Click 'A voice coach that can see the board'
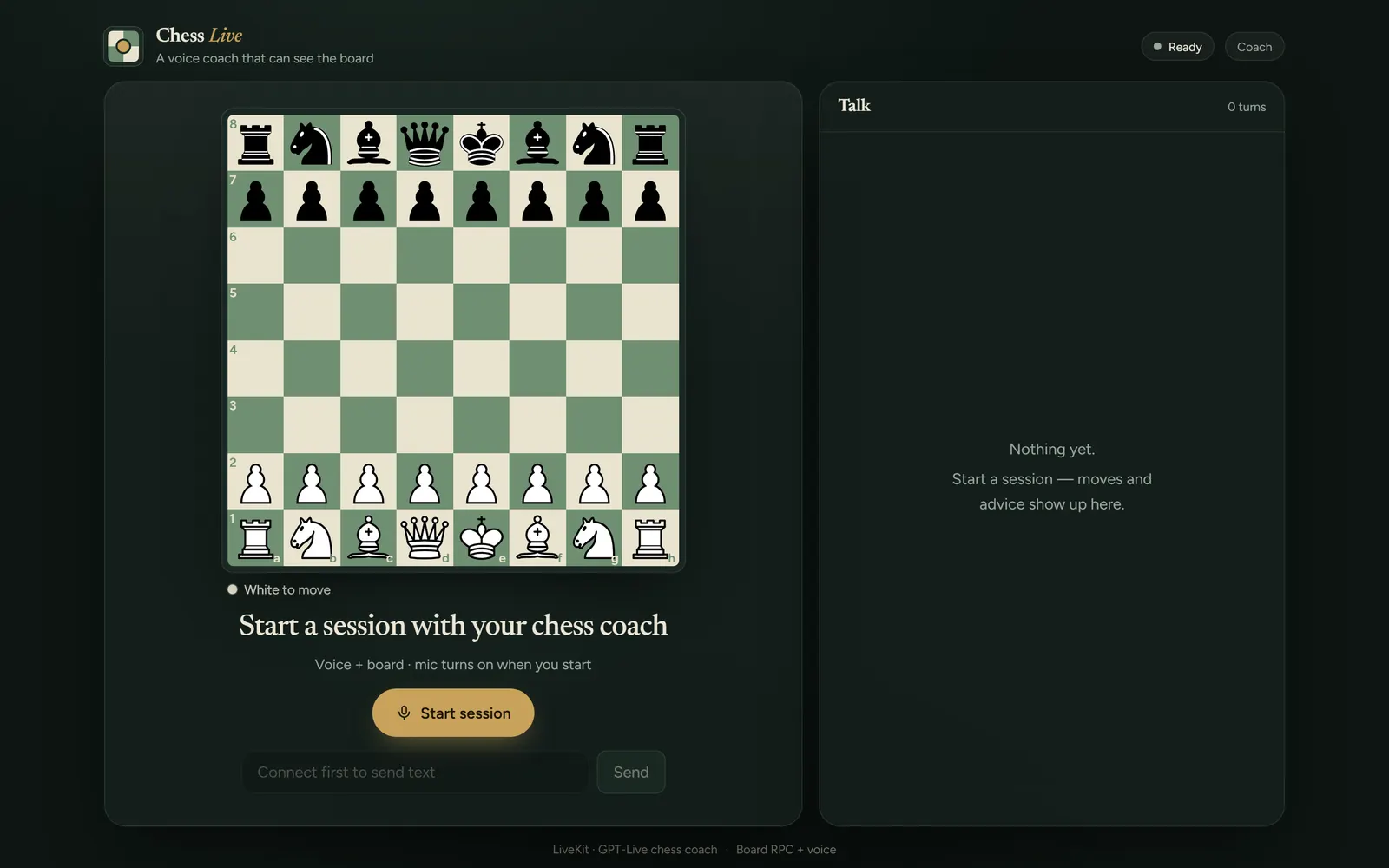The image size is (1389, 868). pos(265,58)
